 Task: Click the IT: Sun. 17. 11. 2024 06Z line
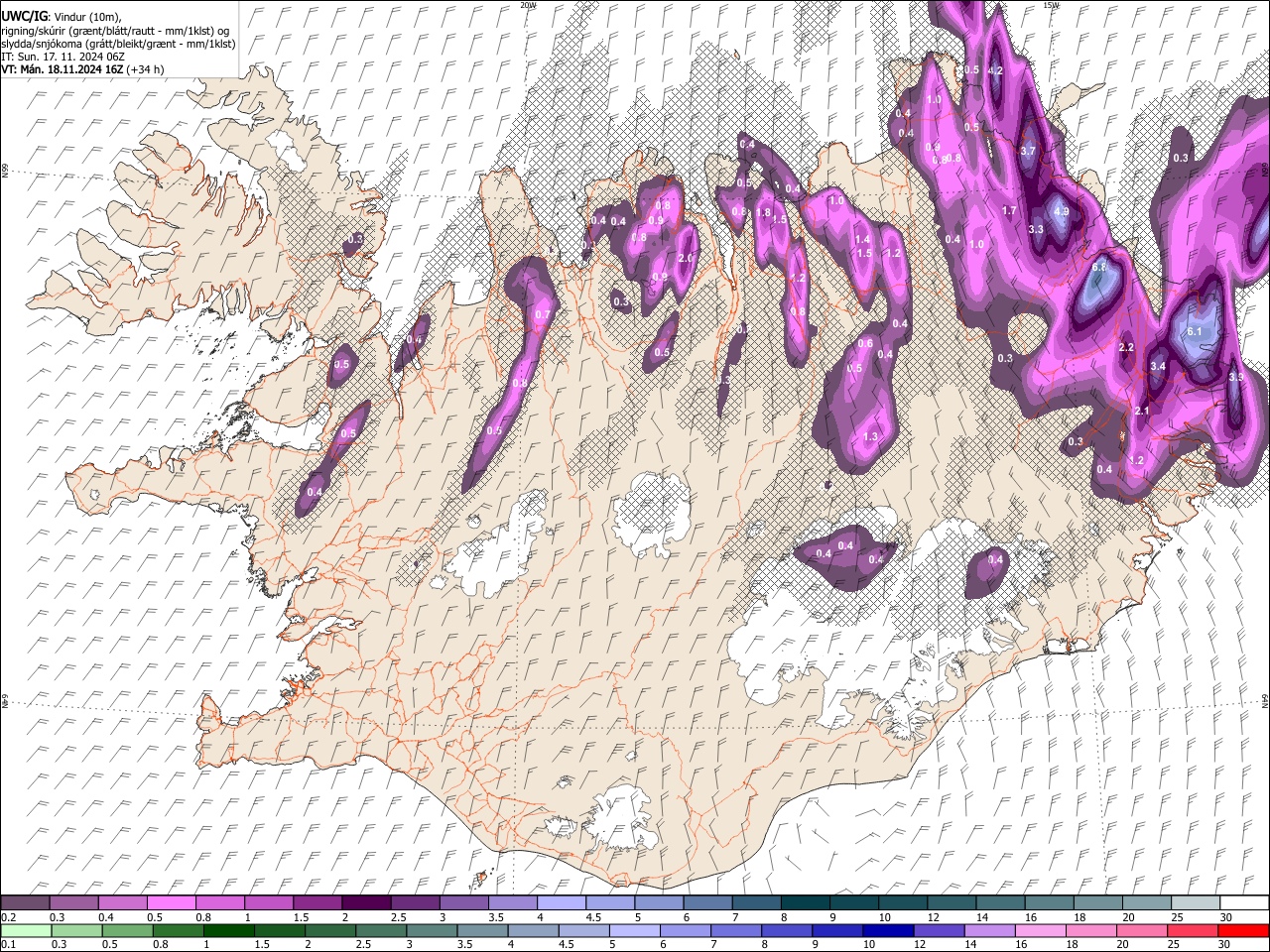(x=63, y=57)
